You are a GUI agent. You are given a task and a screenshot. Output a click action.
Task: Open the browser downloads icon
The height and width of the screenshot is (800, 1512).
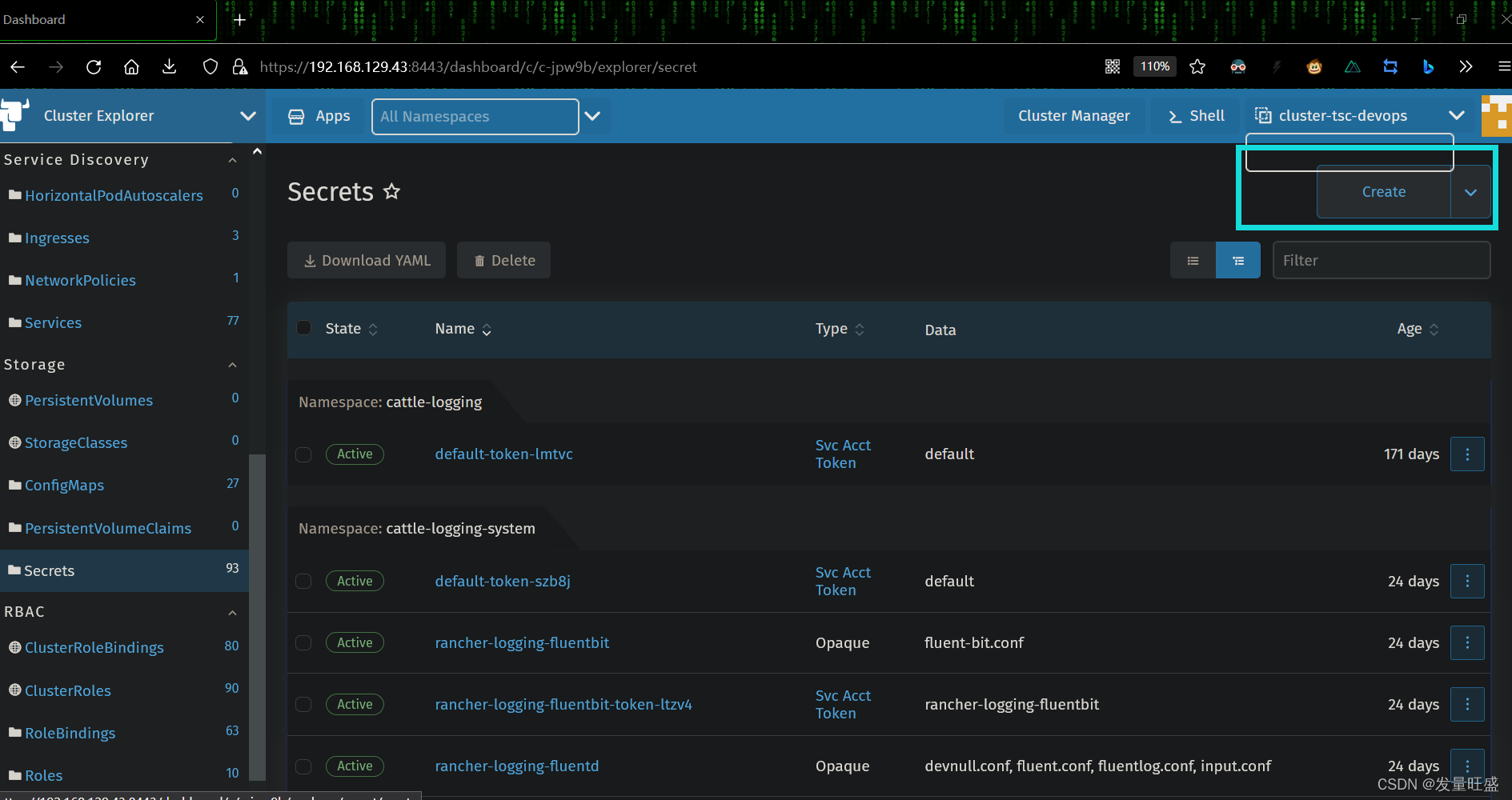tap(169, 66)
